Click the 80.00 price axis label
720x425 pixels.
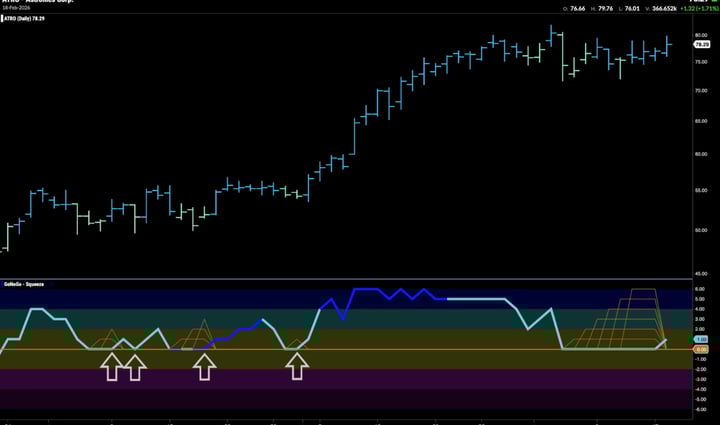coord(701,35)
